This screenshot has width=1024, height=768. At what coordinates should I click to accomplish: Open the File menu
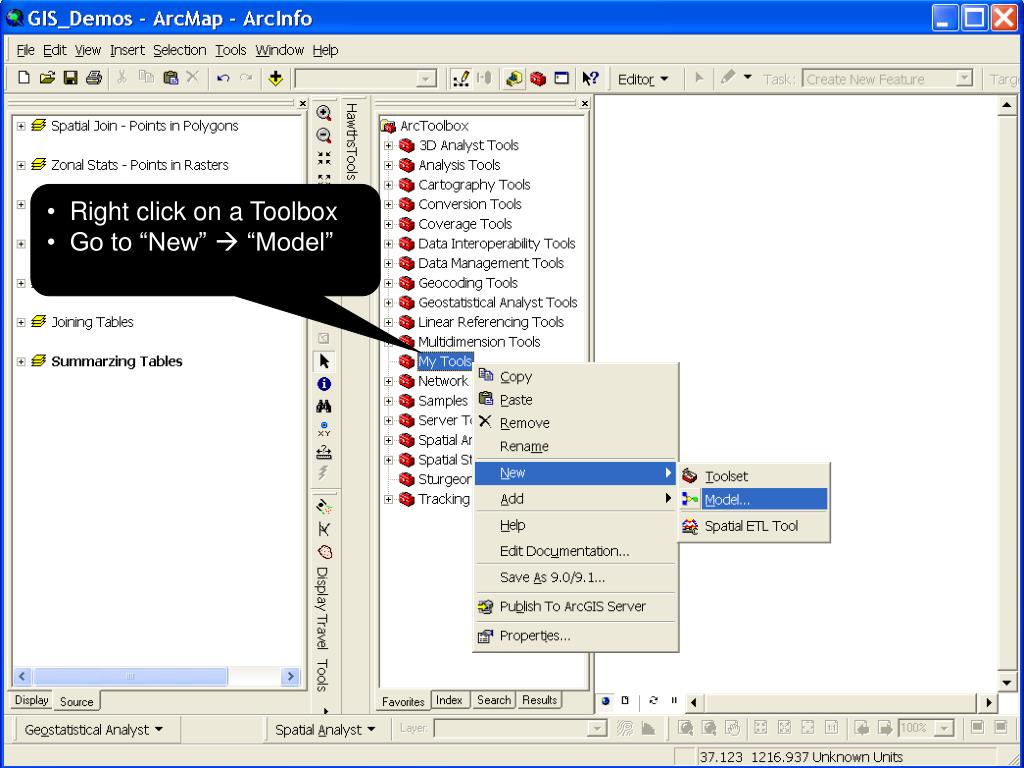click(25, 50)
